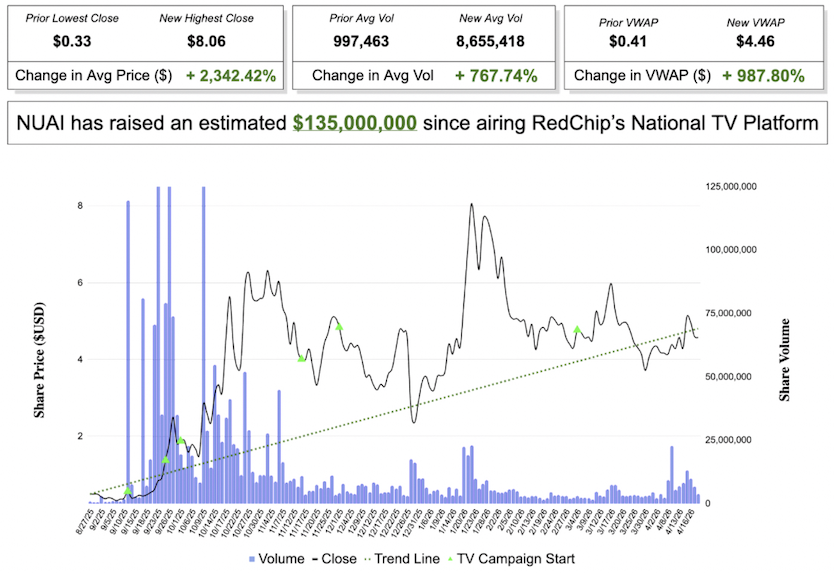Image resolution: width=834 pixels, height=573 pixels.
Task: Click the TV Campaign Start legend entry
Action: tap(511, 559)
